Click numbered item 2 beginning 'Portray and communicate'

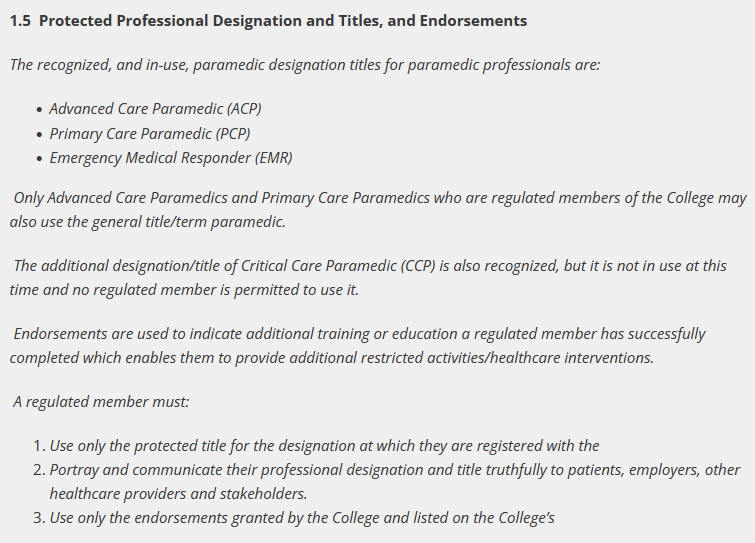click(395, 470)
